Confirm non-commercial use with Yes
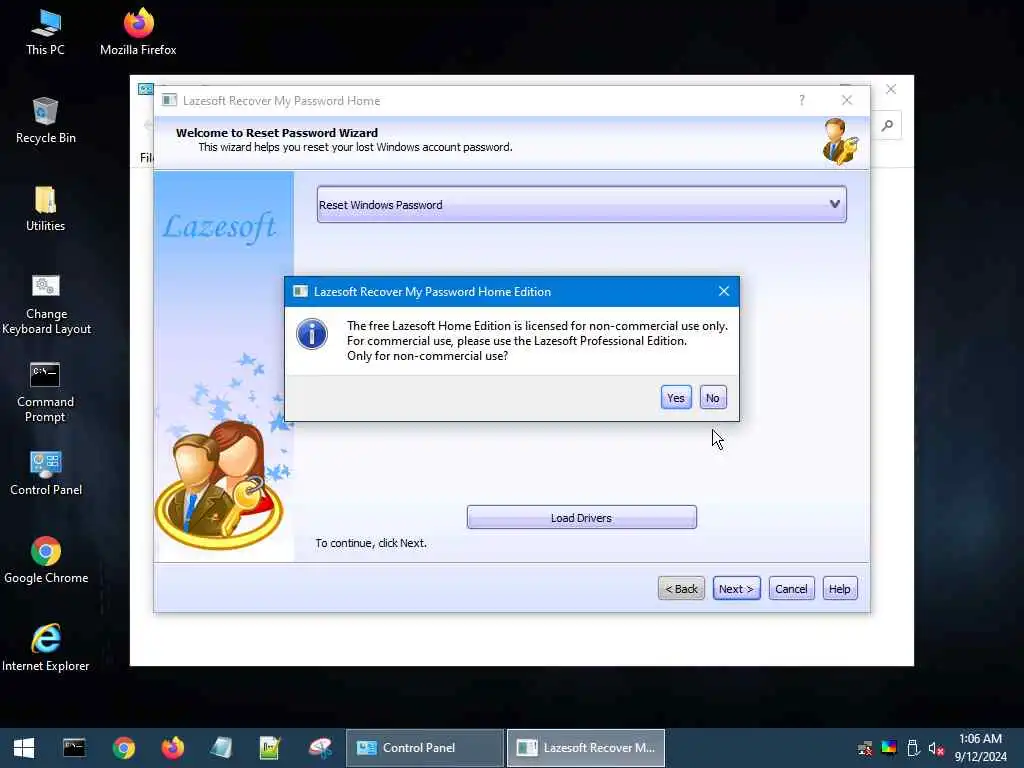Image resolution: width=1024 pixels, height=768 pixels. (676, 398)
